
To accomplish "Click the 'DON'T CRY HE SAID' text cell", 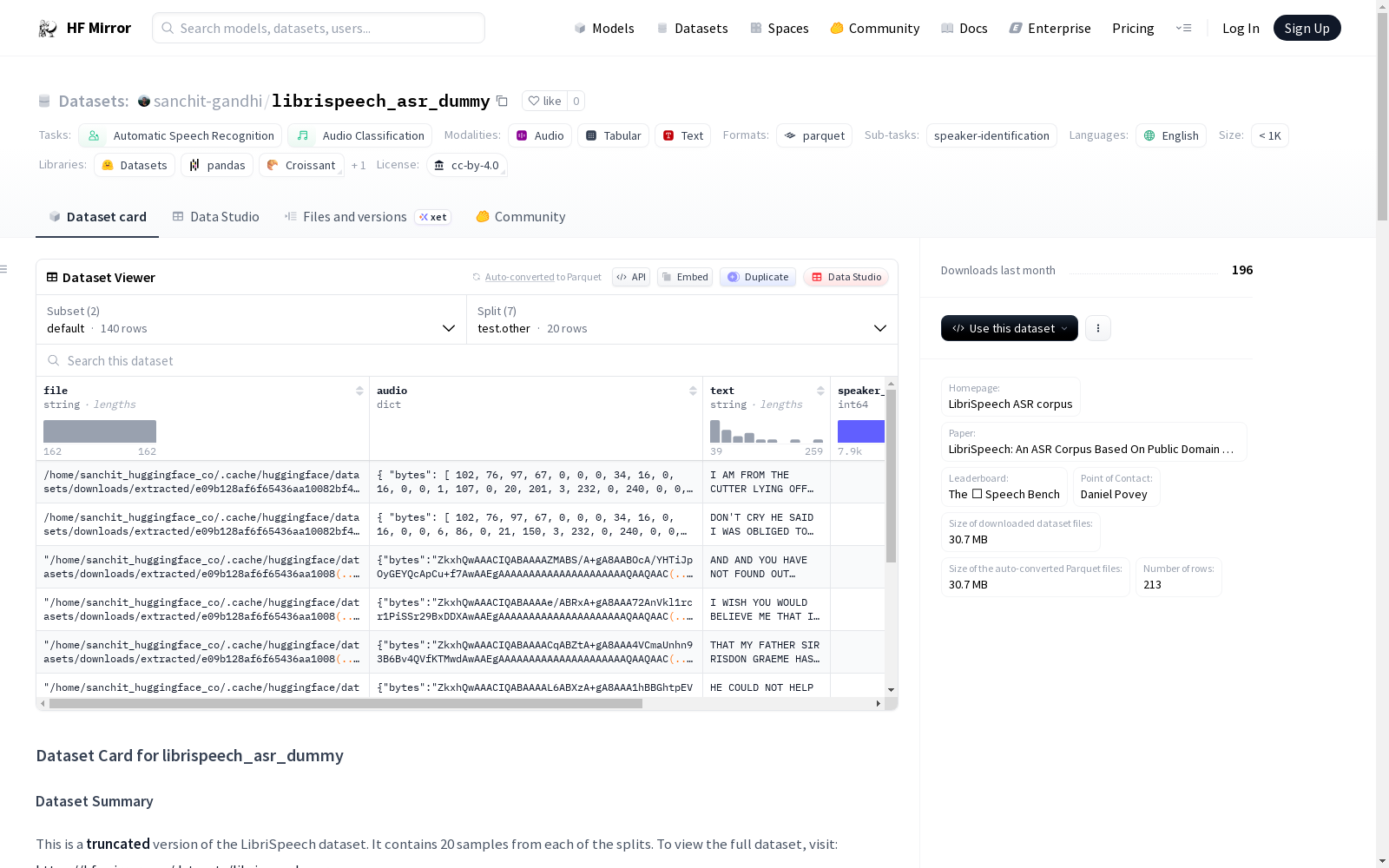I will click(x=767, y=524).
